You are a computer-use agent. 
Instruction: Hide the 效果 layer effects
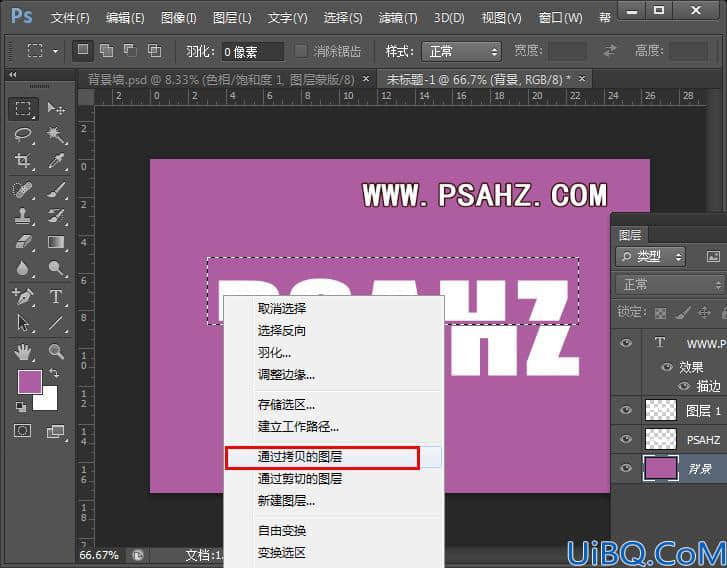pyautogui.click(x=667, y=367)
